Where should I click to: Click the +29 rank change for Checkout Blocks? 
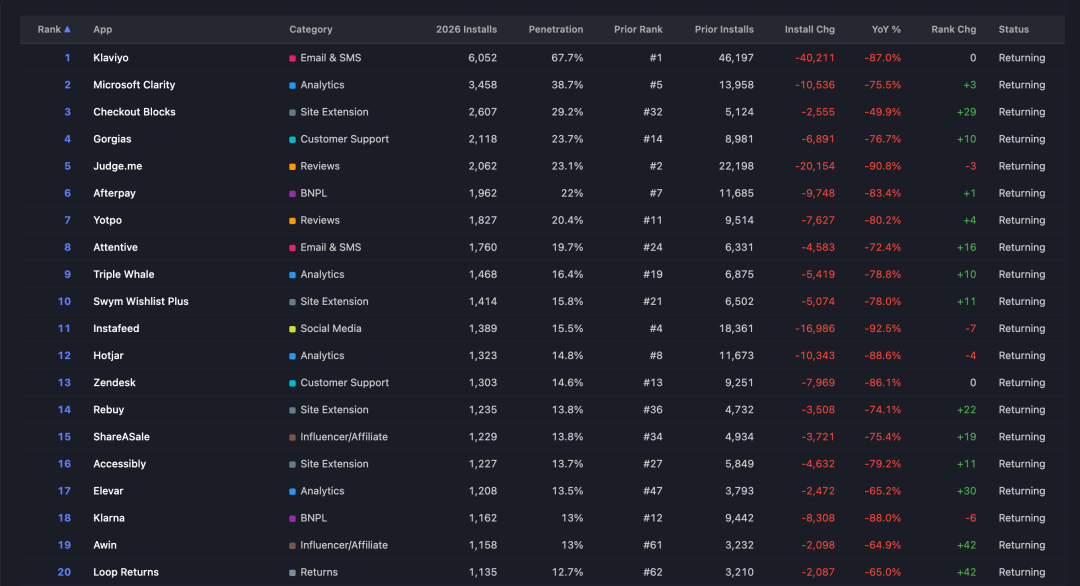point(966,112)
